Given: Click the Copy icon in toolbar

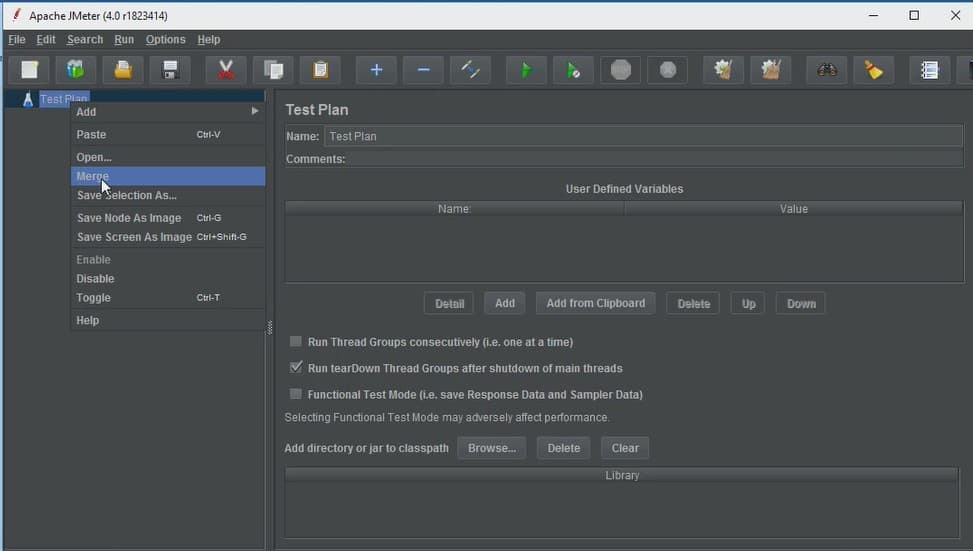Looking at the screenshot, I should pyautogui.click(x=273, y=69).
